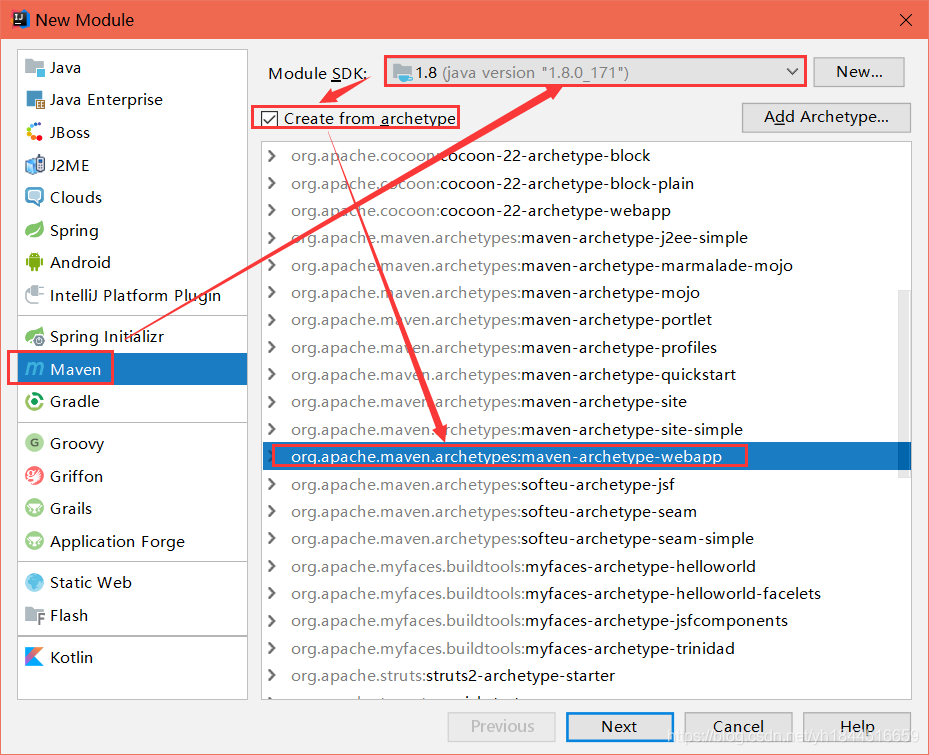Screen dimensions: 929x755
Task: Select maven-archetype-mojo archetype row
Action: (587, 292)
